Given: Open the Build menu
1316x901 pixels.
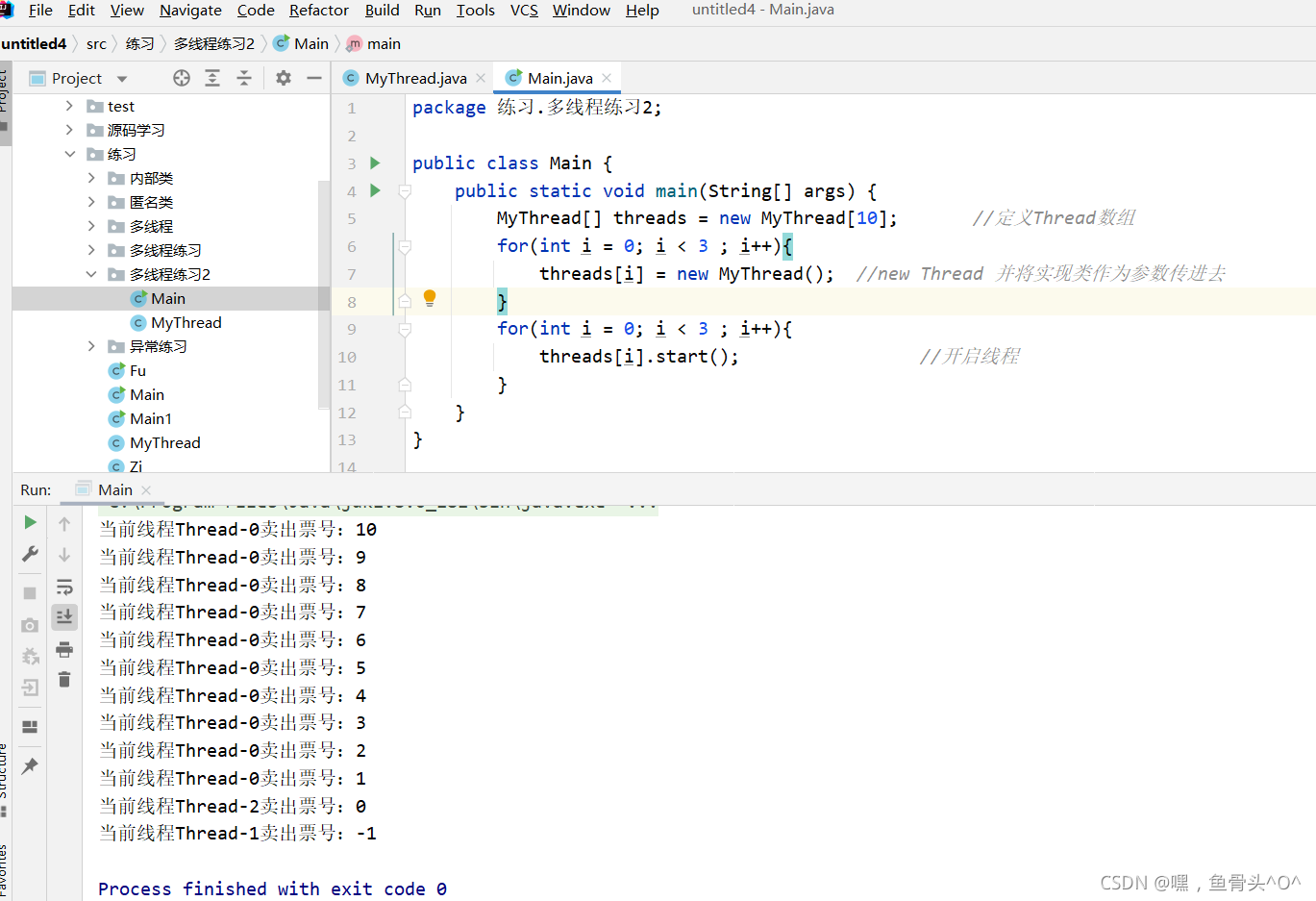Looking at the screenshot, I should point(382,11).
